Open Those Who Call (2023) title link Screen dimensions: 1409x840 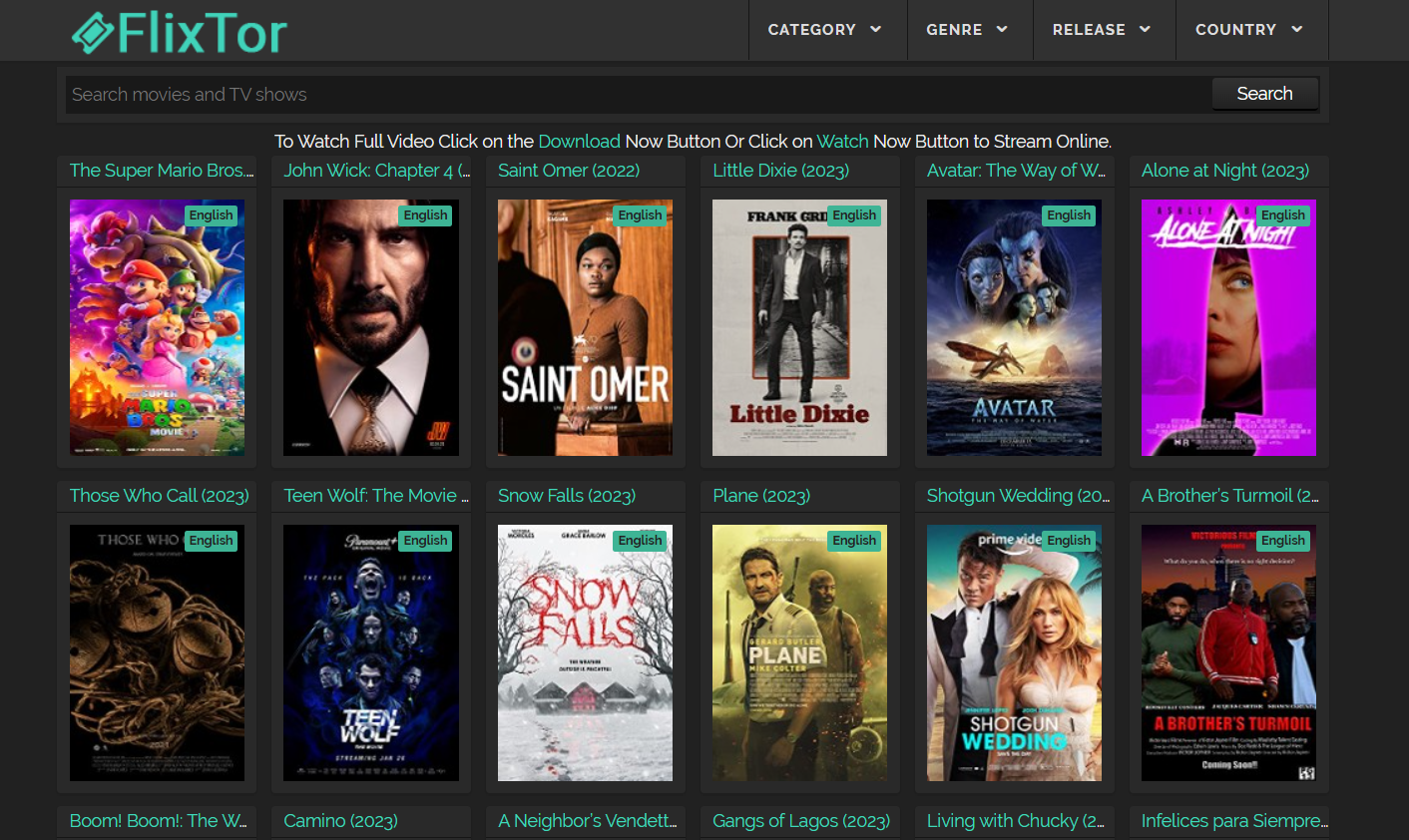tap(160, 496)
